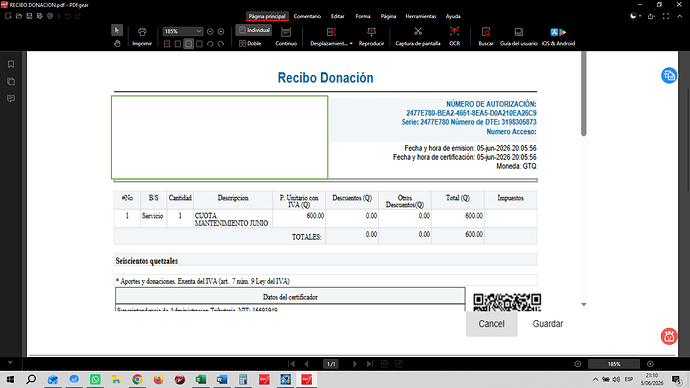Open the blue translate floating button

669,75
